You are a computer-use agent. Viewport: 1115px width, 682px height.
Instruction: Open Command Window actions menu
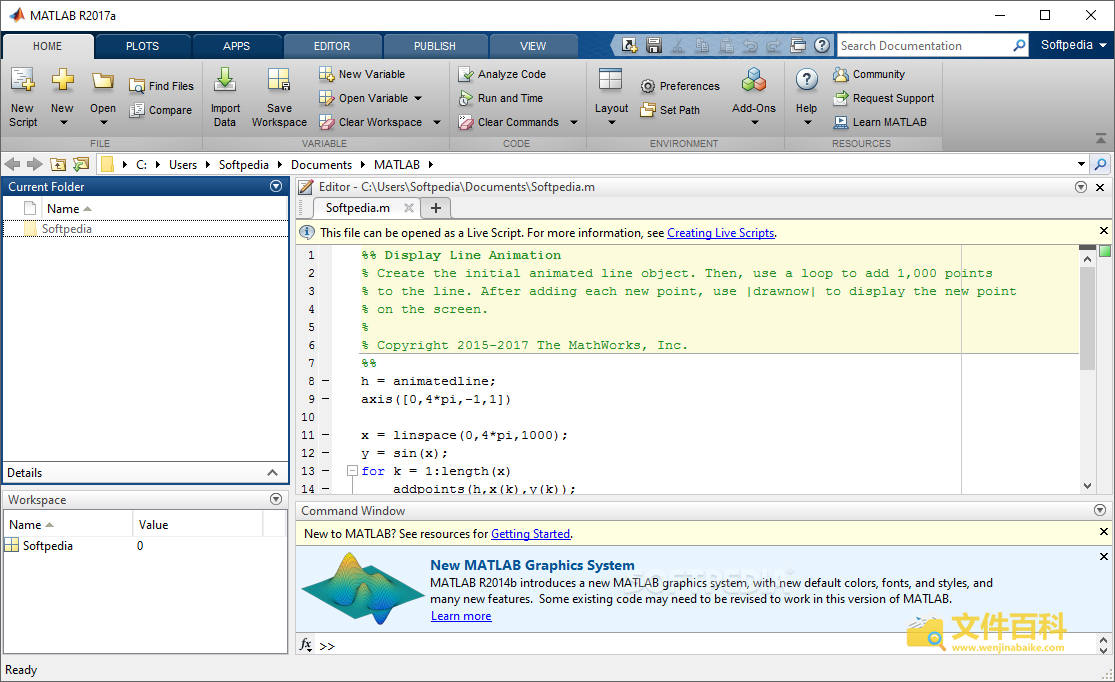(x=1100, y=510)
